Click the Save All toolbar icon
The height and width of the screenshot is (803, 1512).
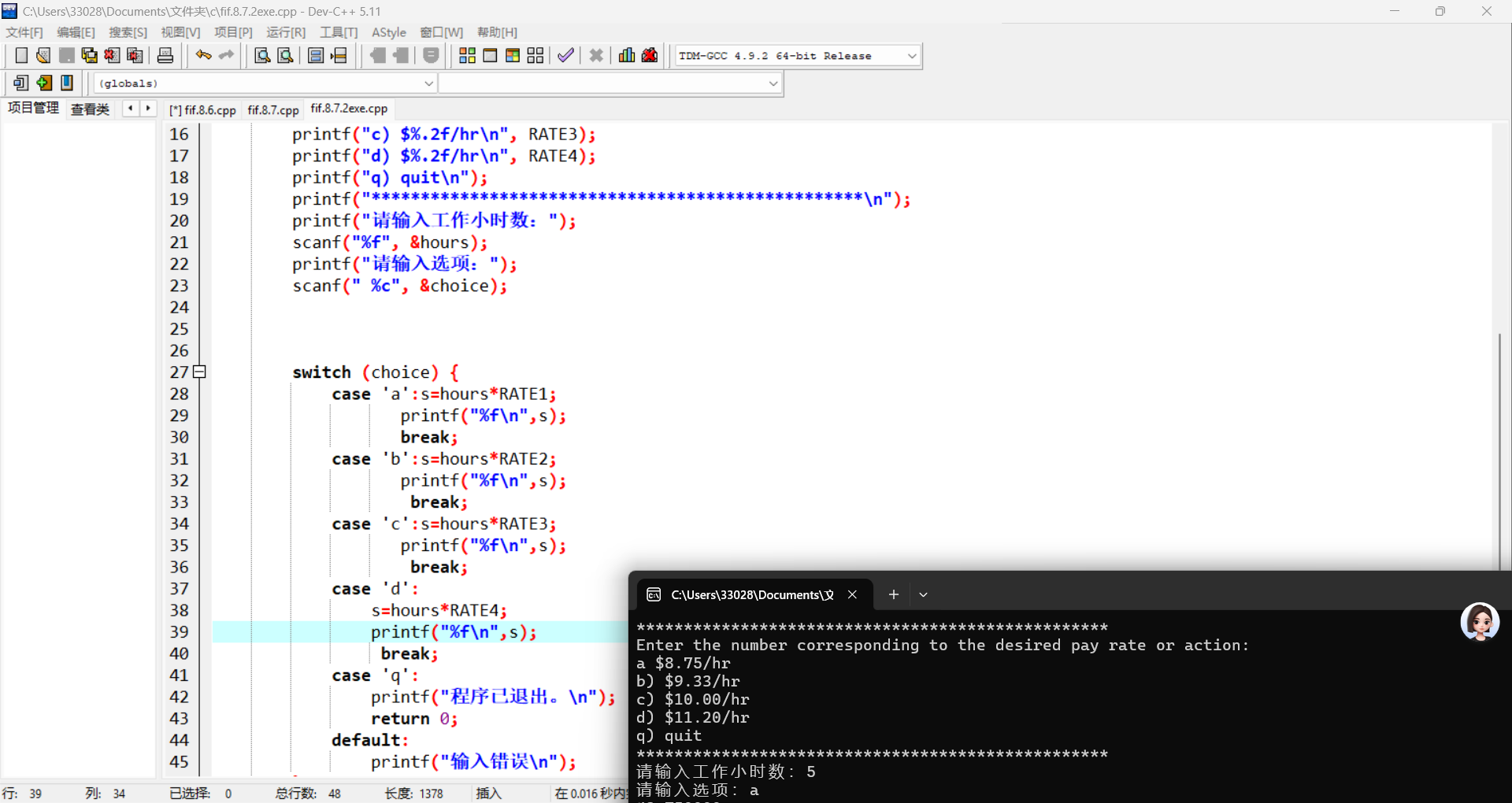(90, 55)
